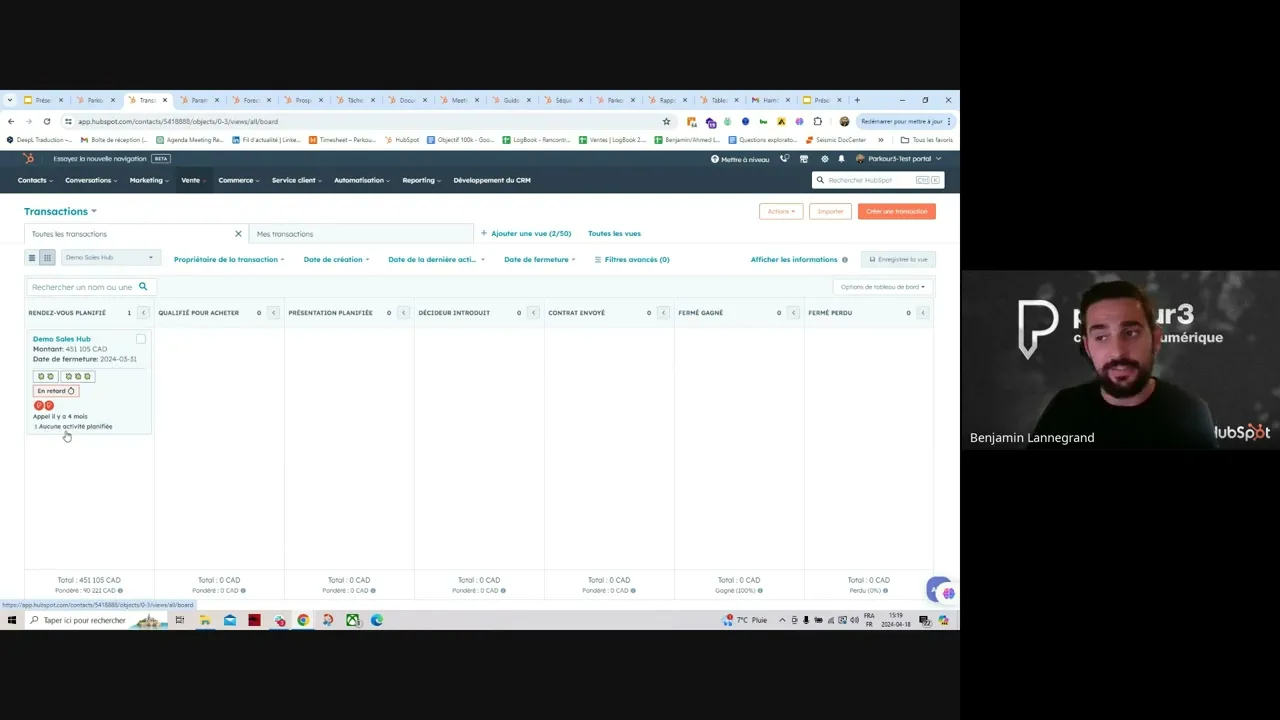
Task: Click the HubSpot sprocket logo
Action: click(29, 159)
